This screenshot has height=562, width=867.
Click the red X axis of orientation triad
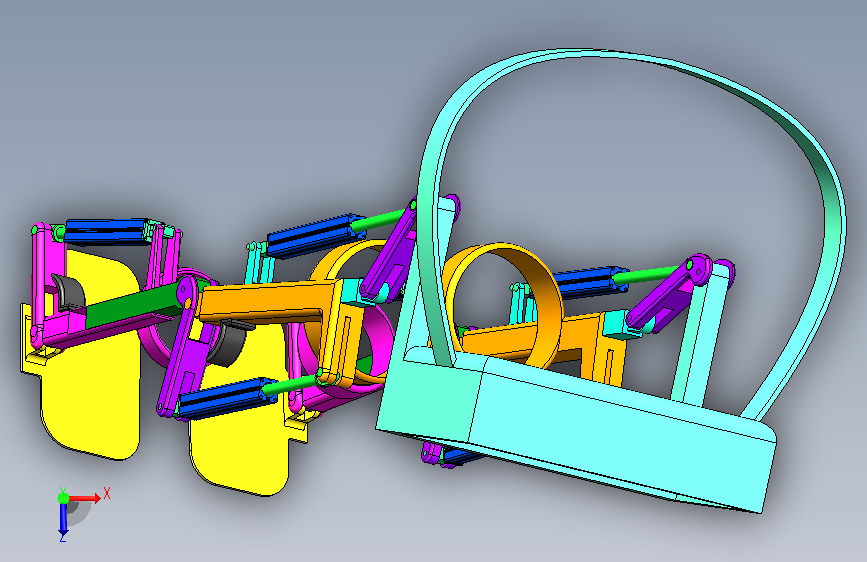tap(86, 498)
